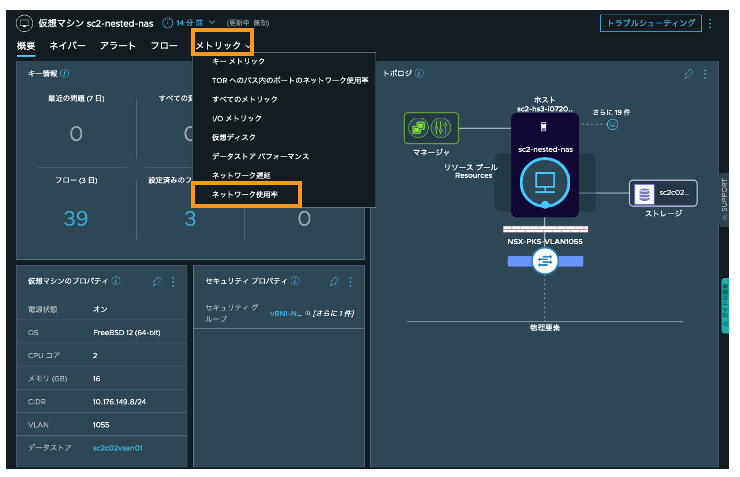Image resolution: width=740 pixels, height=477 pixels.
Task: Click the count 3 under 設定済みのフ
Action: point(190,219)
